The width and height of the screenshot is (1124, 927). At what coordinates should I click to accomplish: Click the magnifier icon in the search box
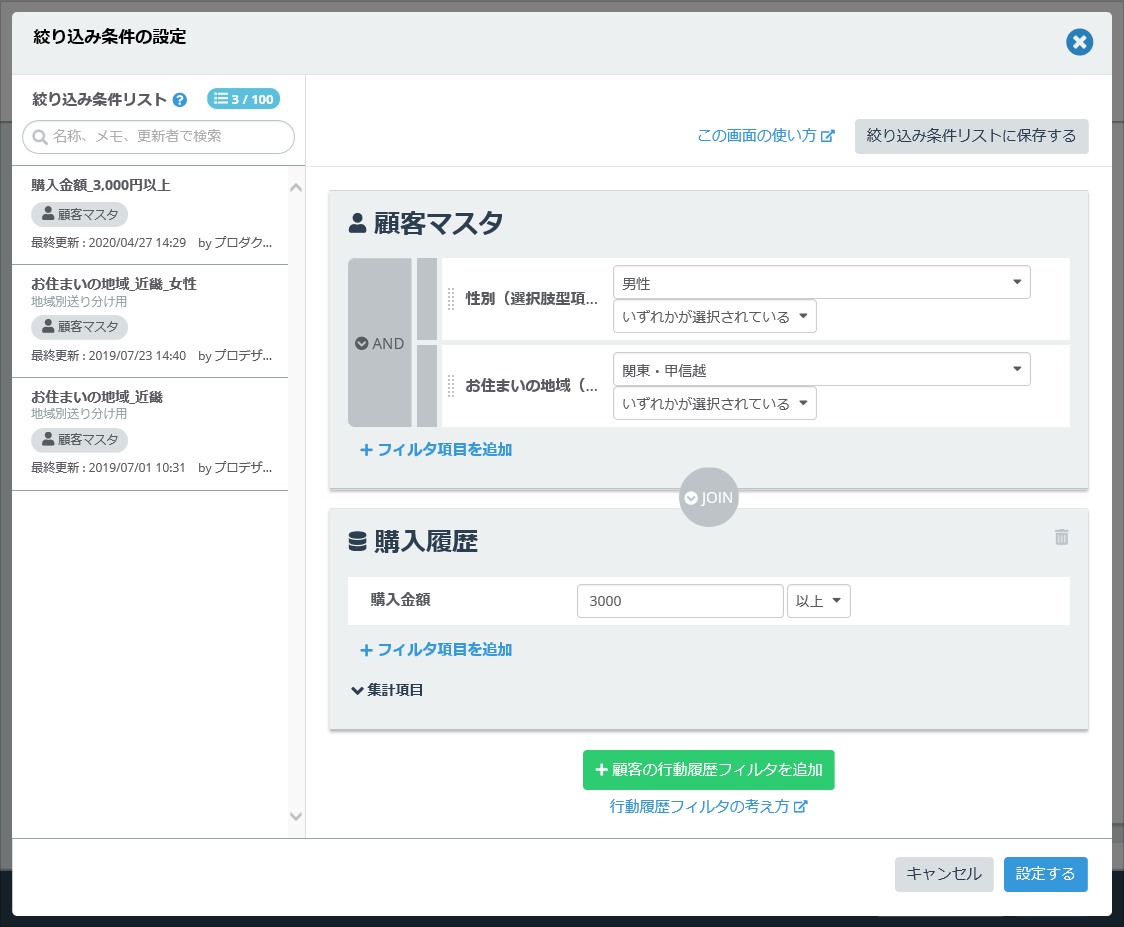[38, 137]
